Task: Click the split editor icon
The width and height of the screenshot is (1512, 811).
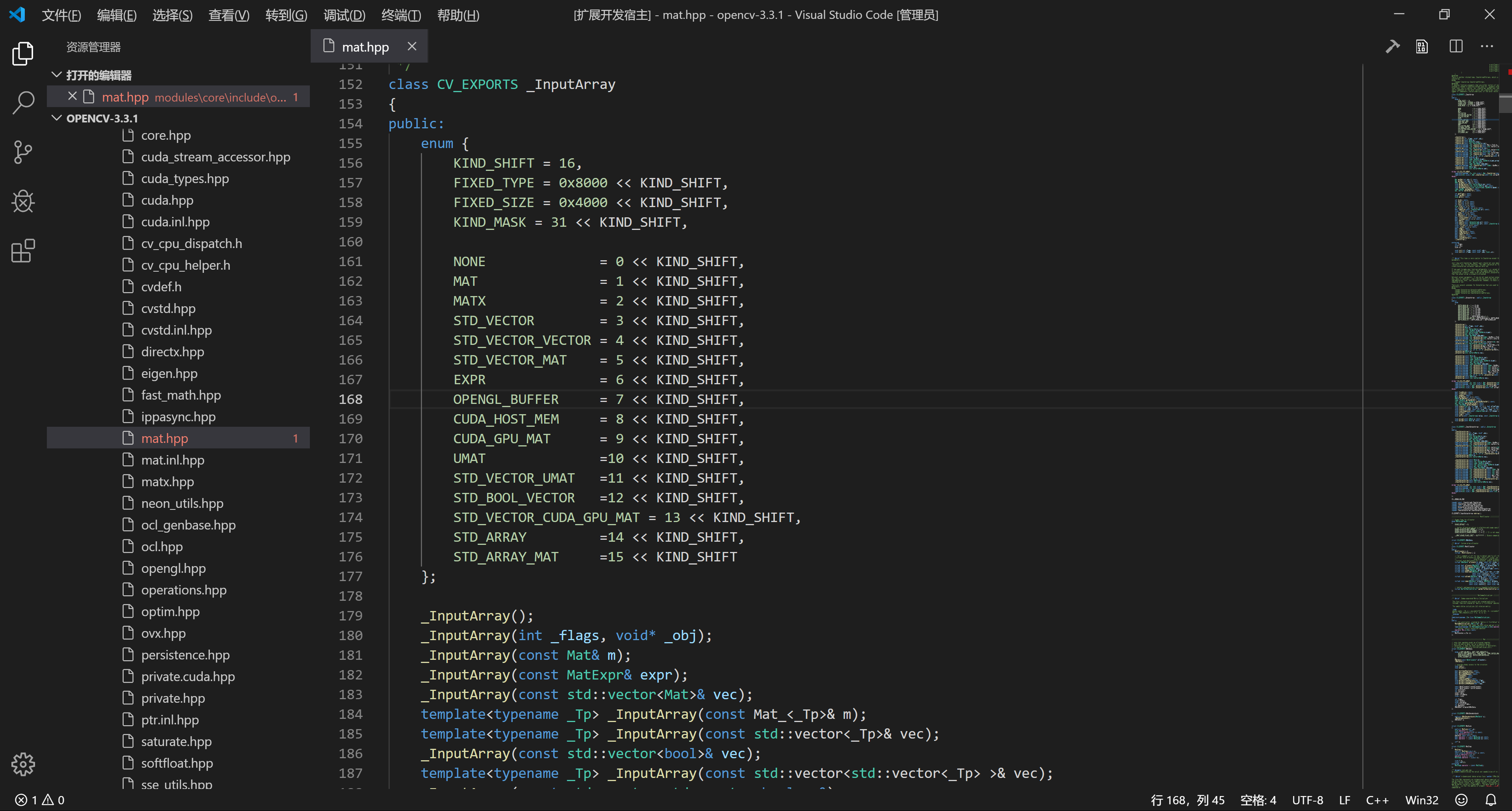Action: point(1456,46)
